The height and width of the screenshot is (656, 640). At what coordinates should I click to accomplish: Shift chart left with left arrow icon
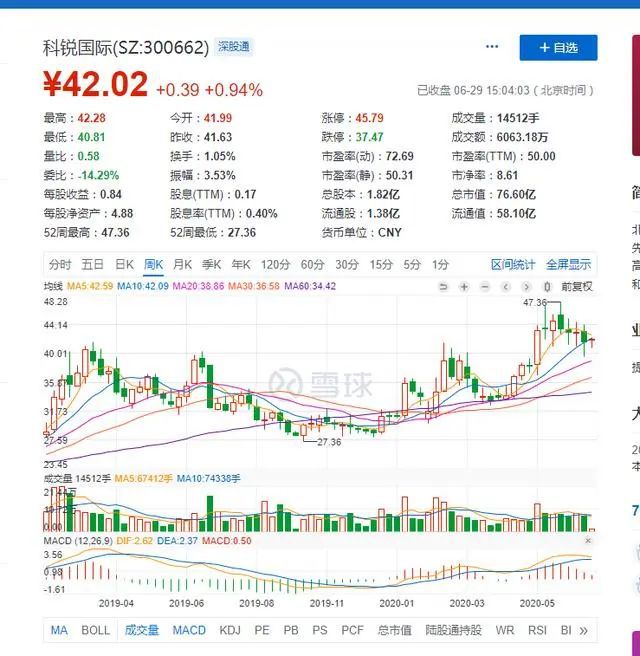pyautogui.click(x=506, y=287)
